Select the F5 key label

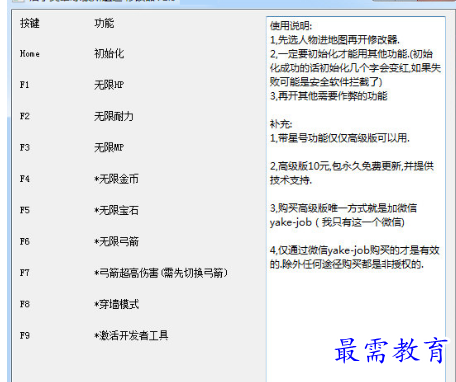(25, 210)
